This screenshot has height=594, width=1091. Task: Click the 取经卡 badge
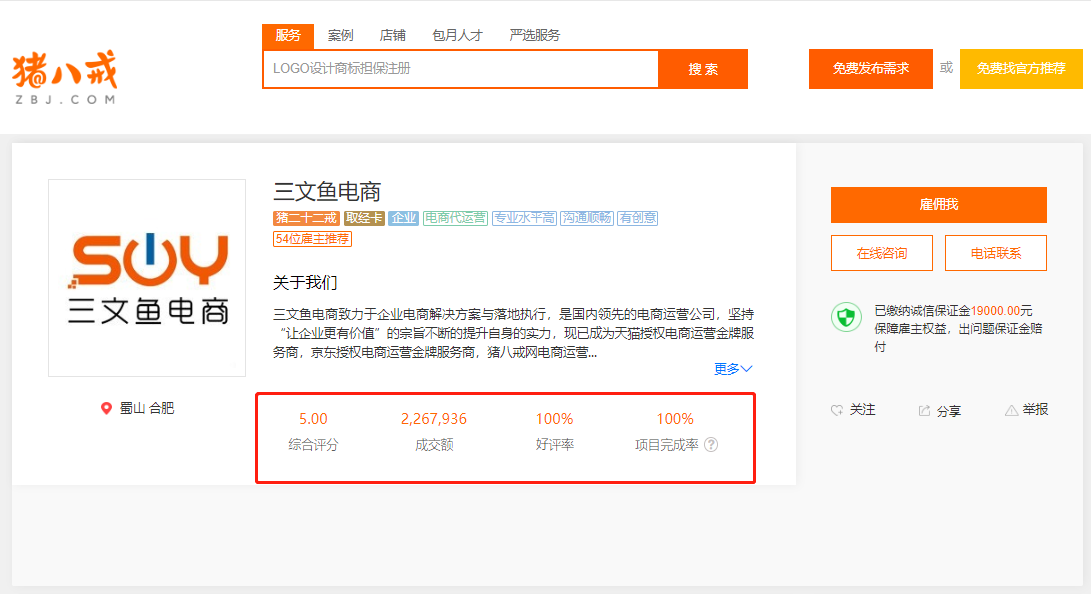tap(364, 218)
